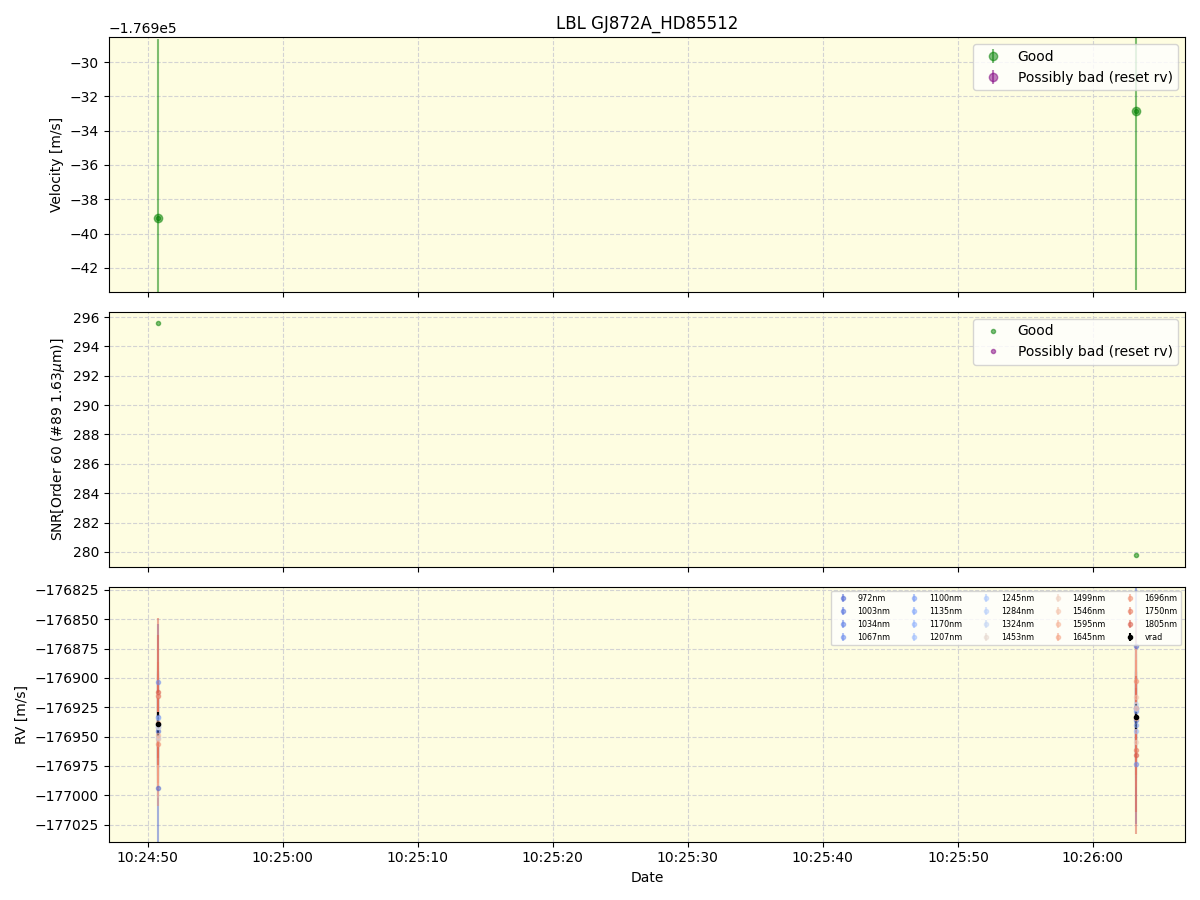This screenshot has width=1200, height=900.
Task: Click the '10:25:50' tick label on the date axis
Action: (x=958, y=857)
